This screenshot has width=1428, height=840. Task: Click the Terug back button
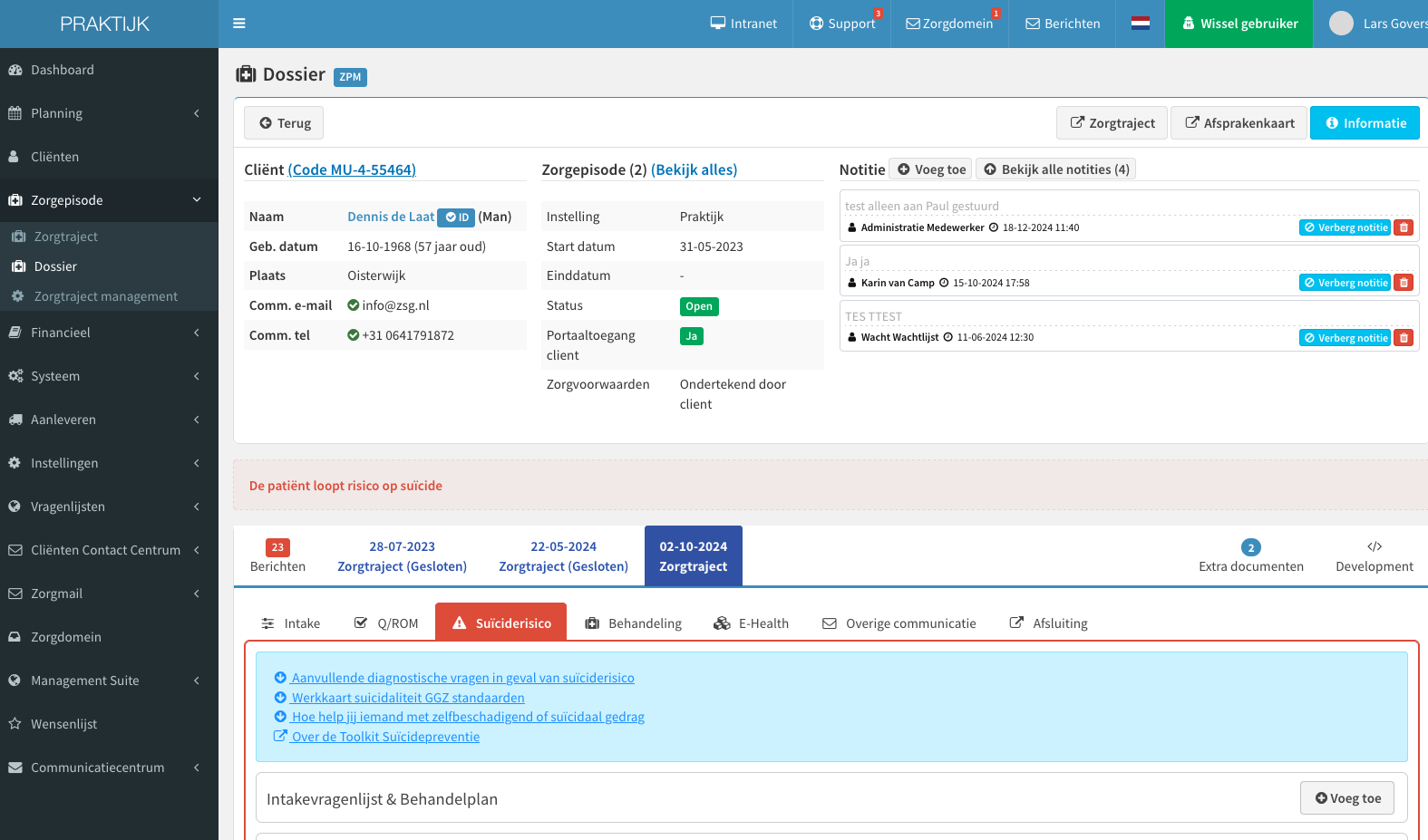pyautogui.click(x=285, y=123)
